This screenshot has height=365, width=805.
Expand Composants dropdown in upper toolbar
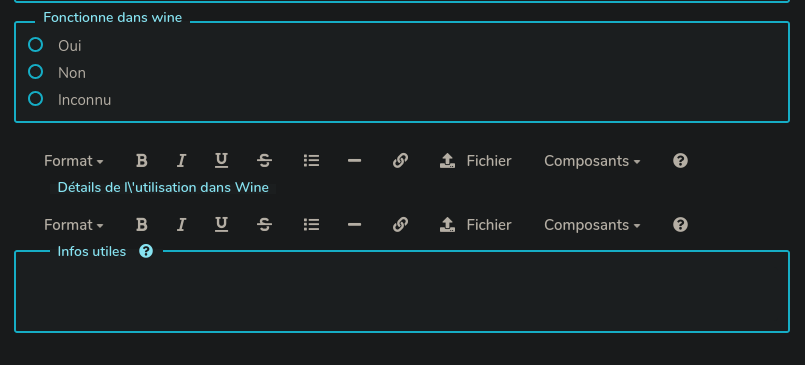point(592,161)
